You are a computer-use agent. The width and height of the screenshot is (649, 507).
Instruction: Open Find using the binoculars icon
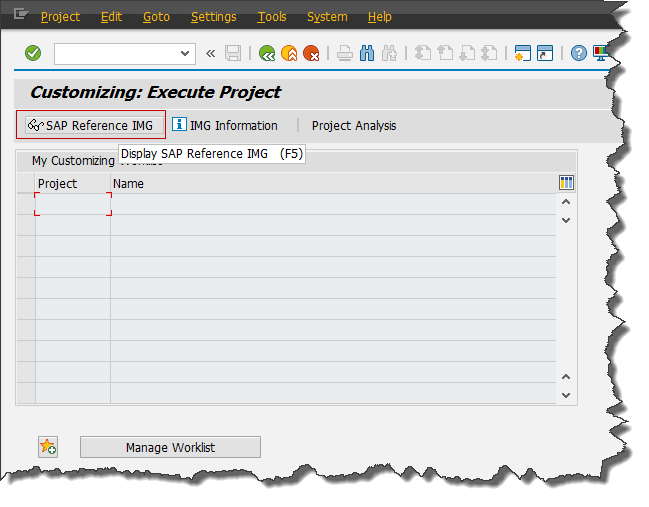[x=366, y=53]
